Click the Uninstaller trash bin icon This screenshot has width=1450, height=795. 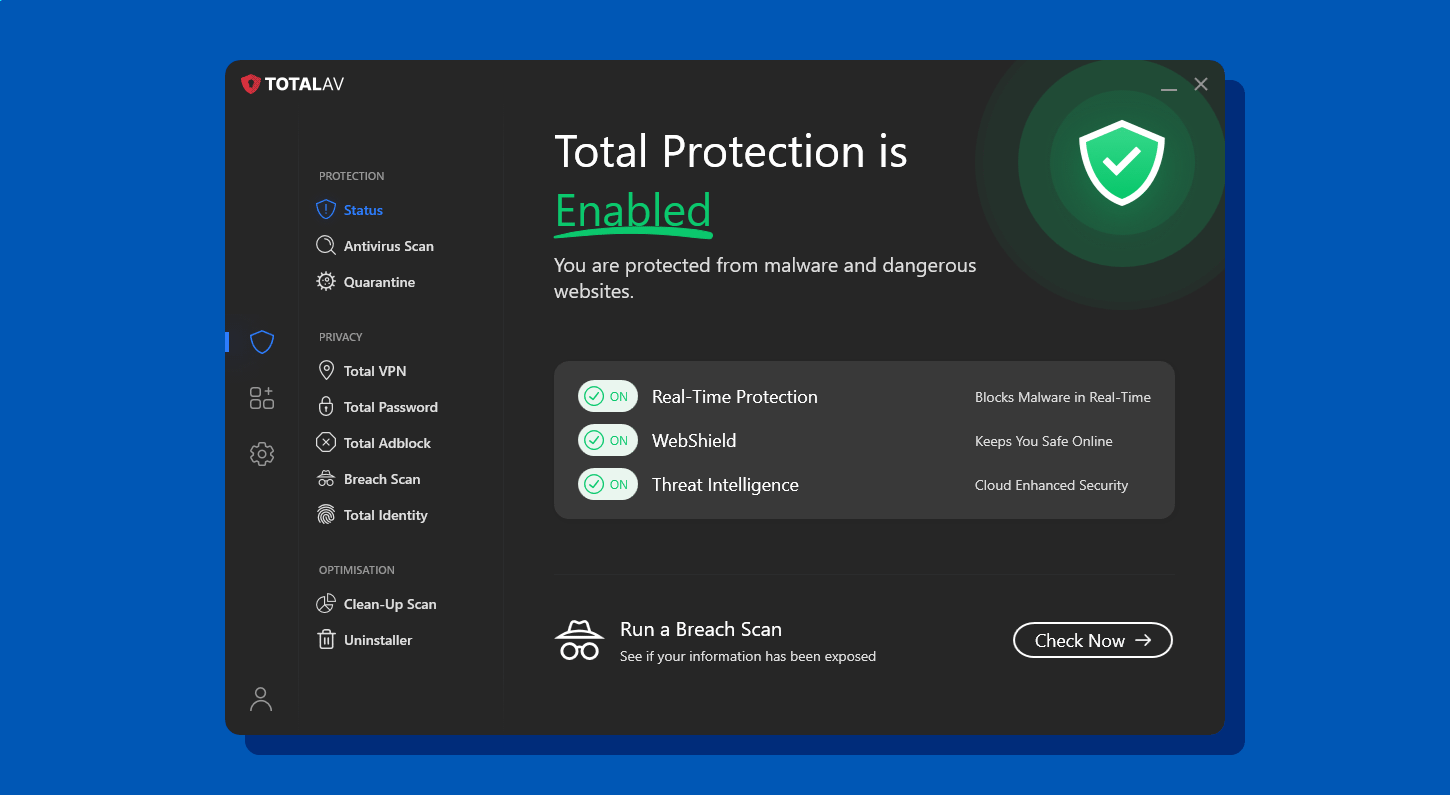tap(325, 639)
